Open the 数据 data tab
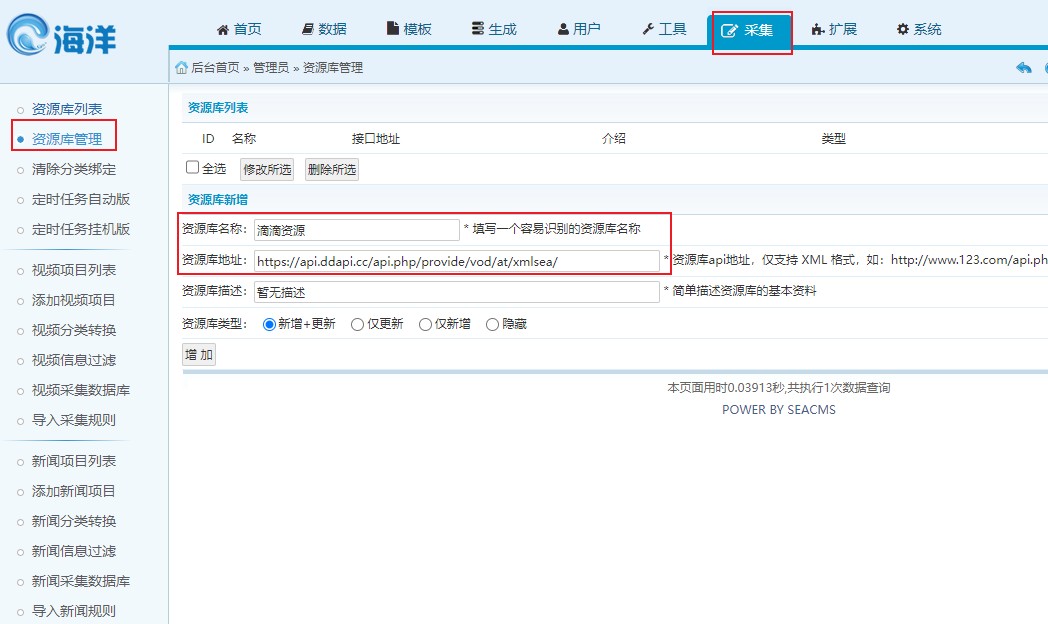Viewport: 1048px width, 624px height. 324,29
